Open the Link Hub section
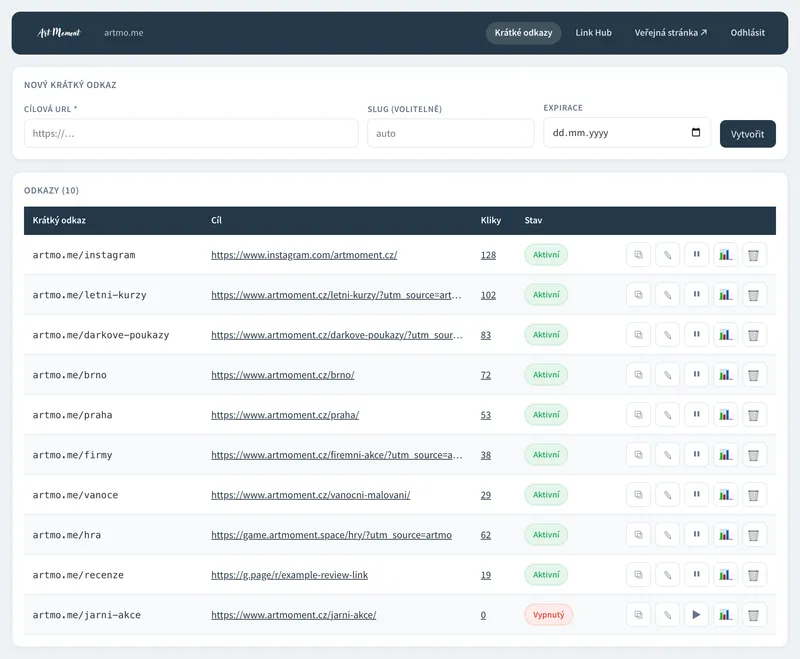This screenshot has height=659, width=800. 593,33
